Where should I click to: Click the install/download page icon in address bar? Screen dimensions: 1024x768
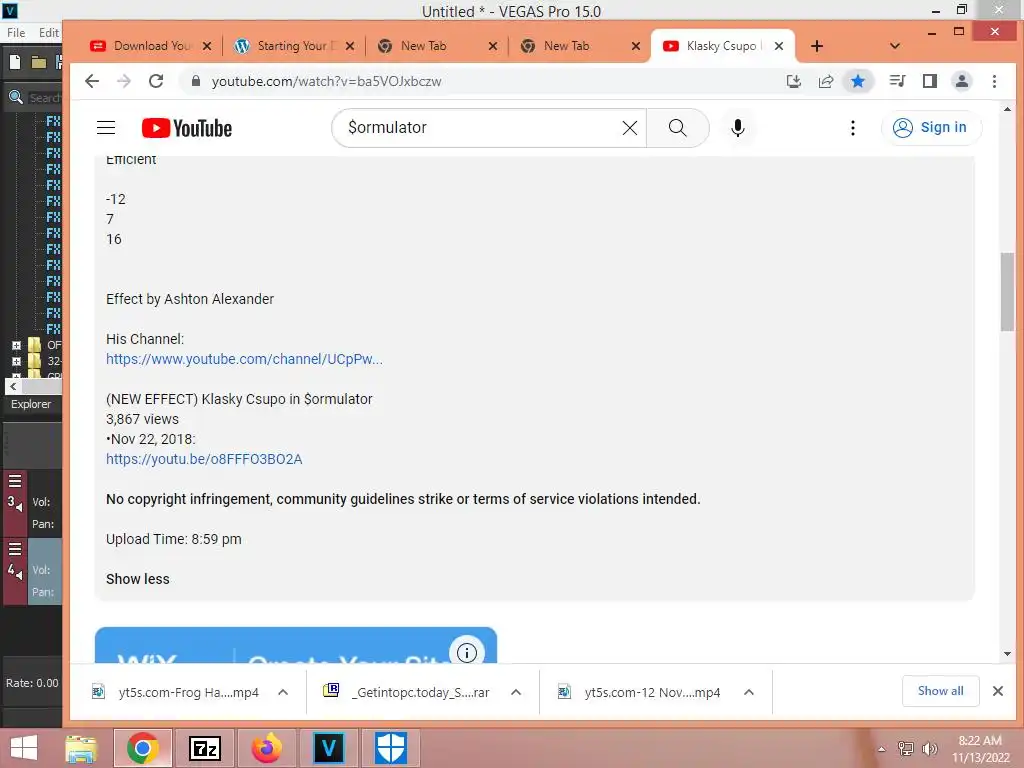pyautogui.click(x=793, y=81)
